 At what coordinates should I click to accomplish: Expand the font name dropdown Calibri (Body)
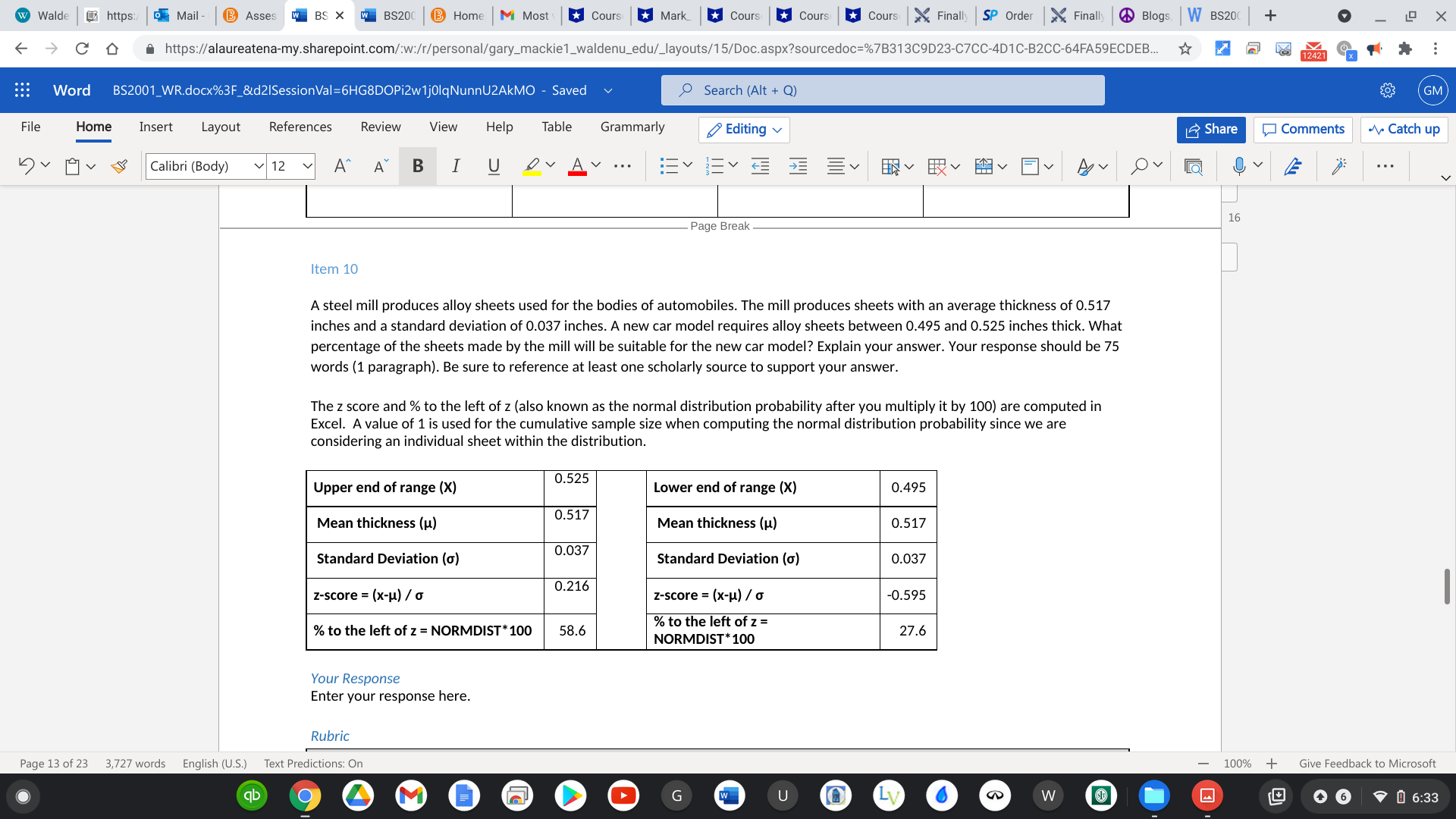(259, 166)
